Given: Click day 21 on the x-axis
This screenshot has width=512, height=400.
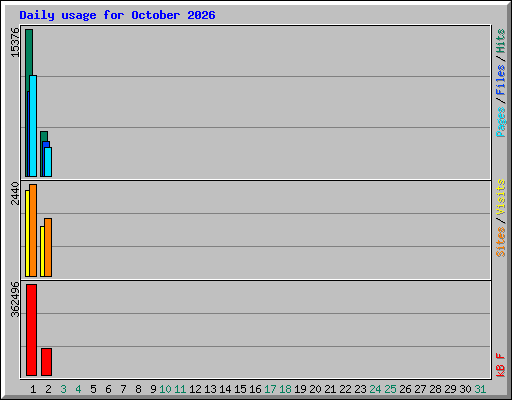Looking at the screenshot, I should 330,389.
